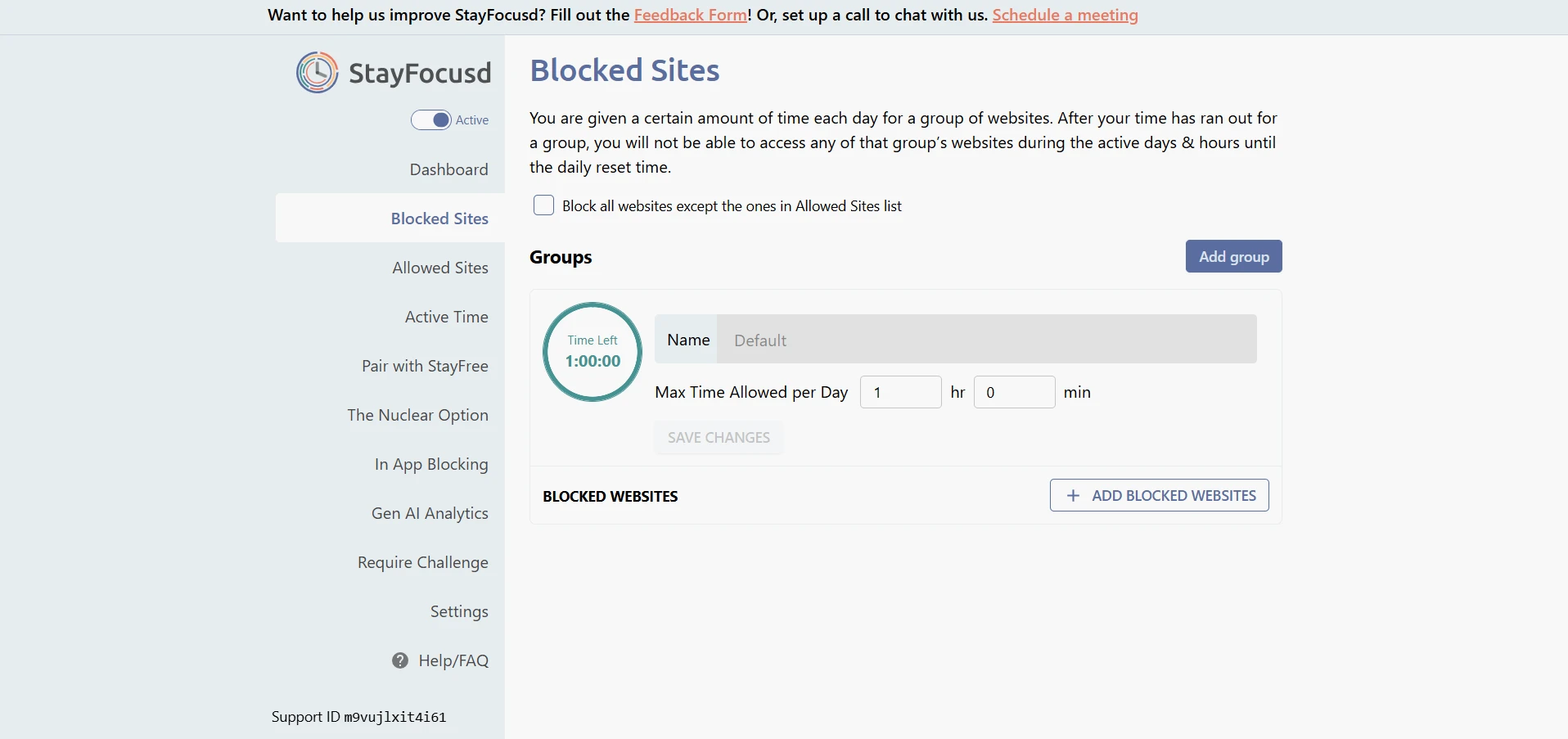Screen dimensions: 1568x739
Task: Click the Groups heading
Action: click(561, 257)
